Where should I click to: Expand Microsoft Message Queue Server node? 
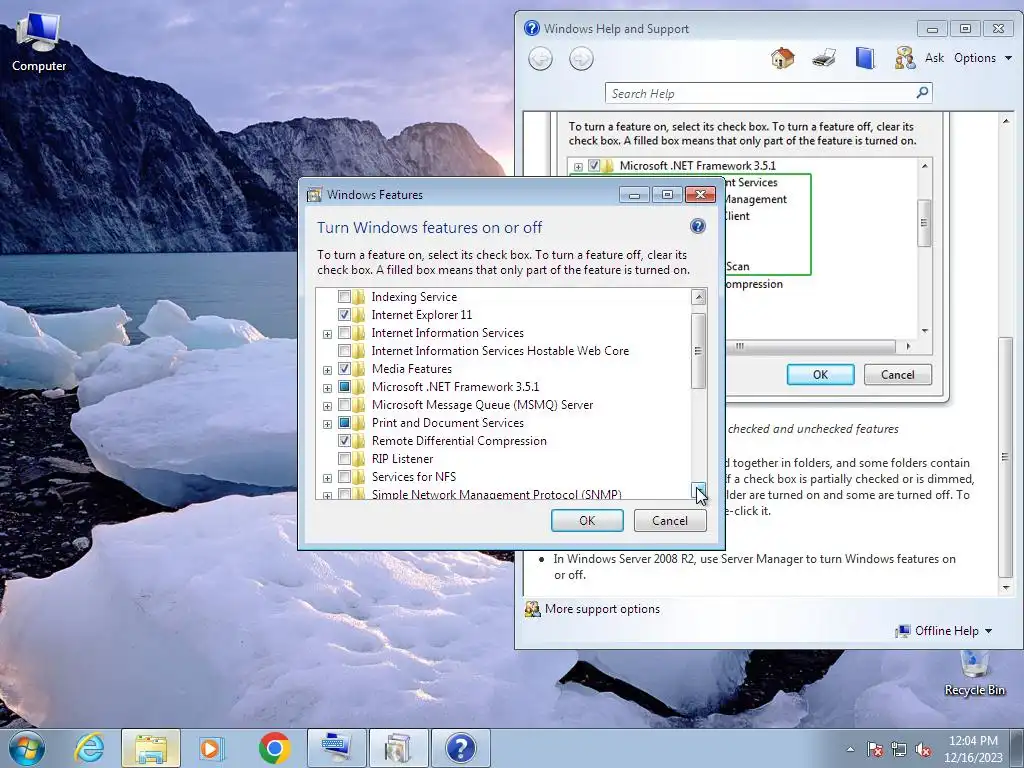[x=327, y=406]
